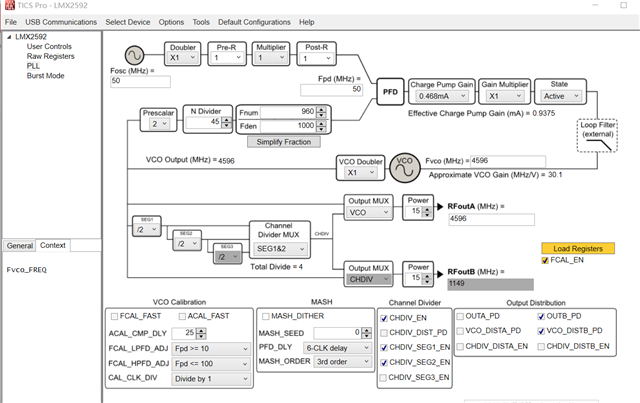Toggle the FCAL_EN checkbox
The width and height of the screenshot is (640, 403).
pyautogui.click(x=545, y=261)
